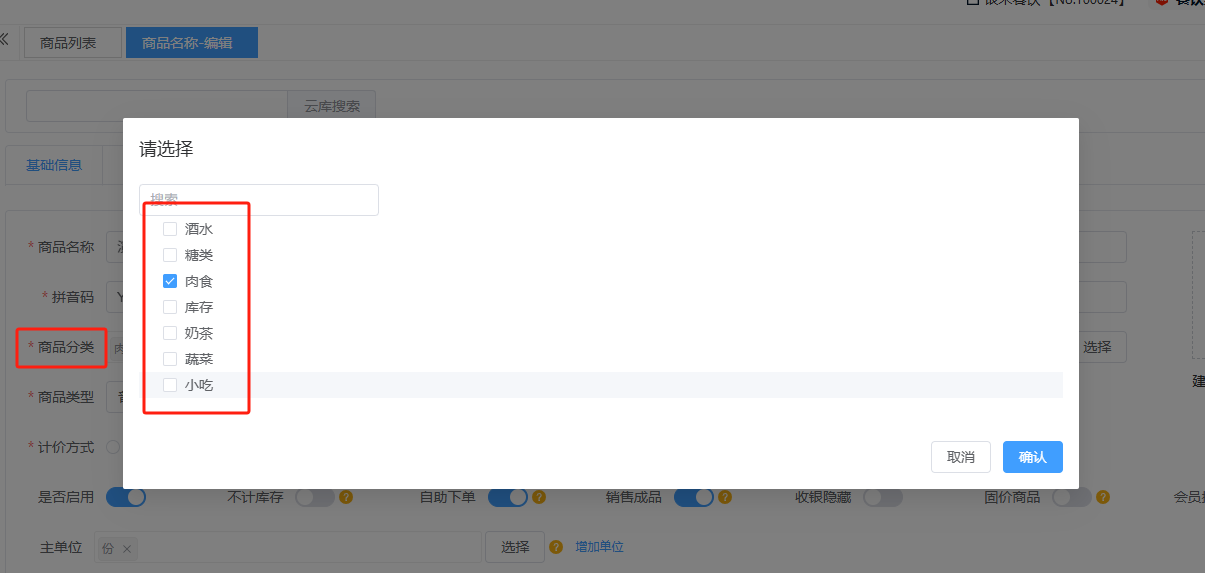Click help icon next to 不计库存
The height and width of the screenshot is (573, 1205).
tap(346, 497)
